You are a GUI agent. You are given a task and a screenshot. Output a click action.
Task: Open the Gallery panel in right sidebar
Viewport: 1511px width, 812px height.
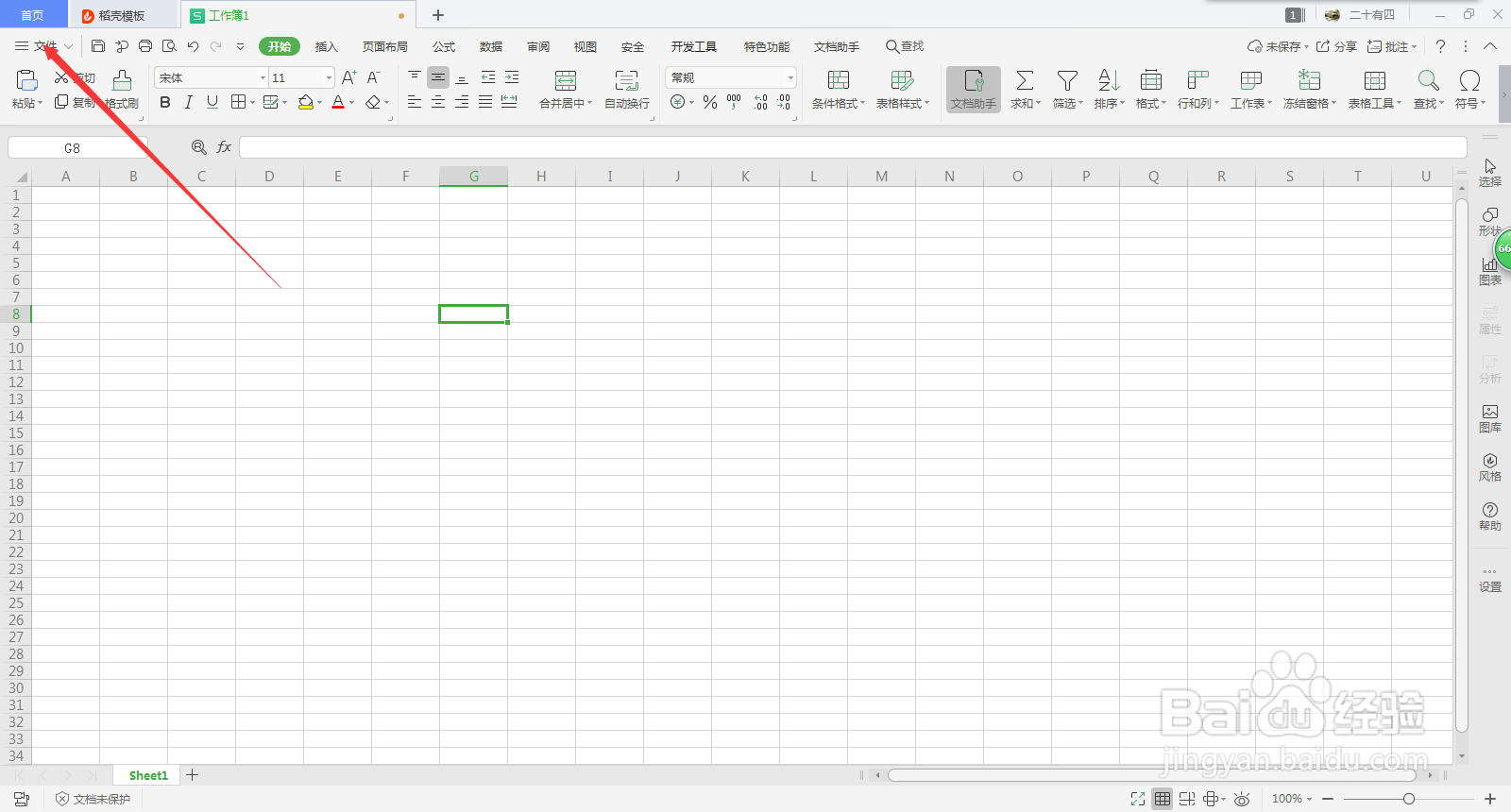click(x=1490, y=418)
